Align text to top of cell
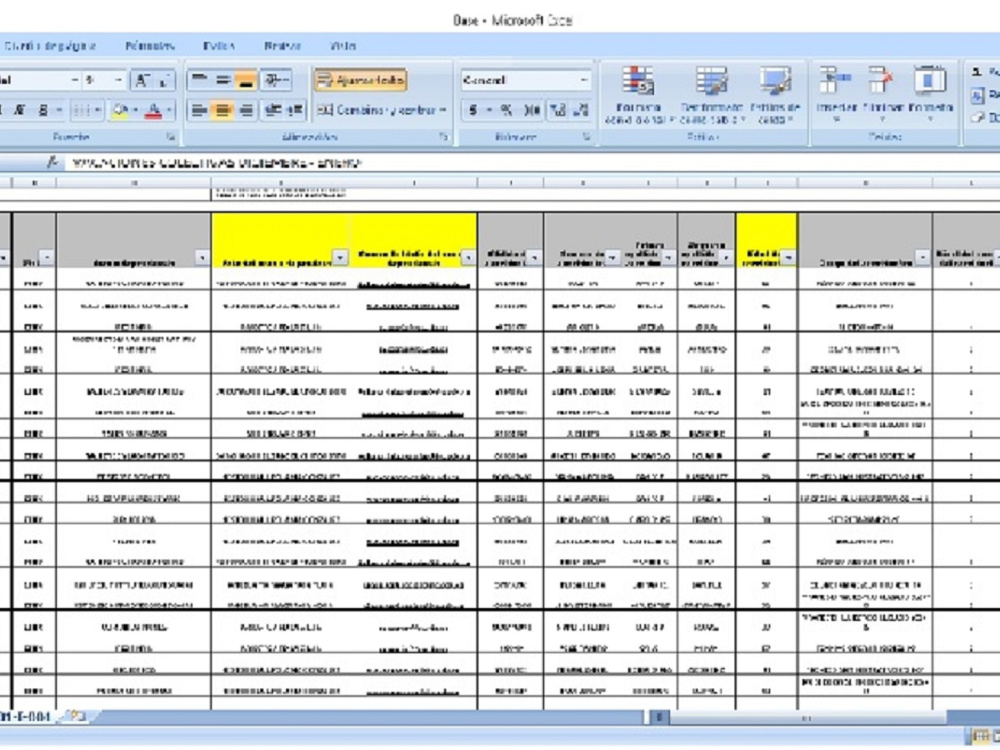 coord(199,80)
